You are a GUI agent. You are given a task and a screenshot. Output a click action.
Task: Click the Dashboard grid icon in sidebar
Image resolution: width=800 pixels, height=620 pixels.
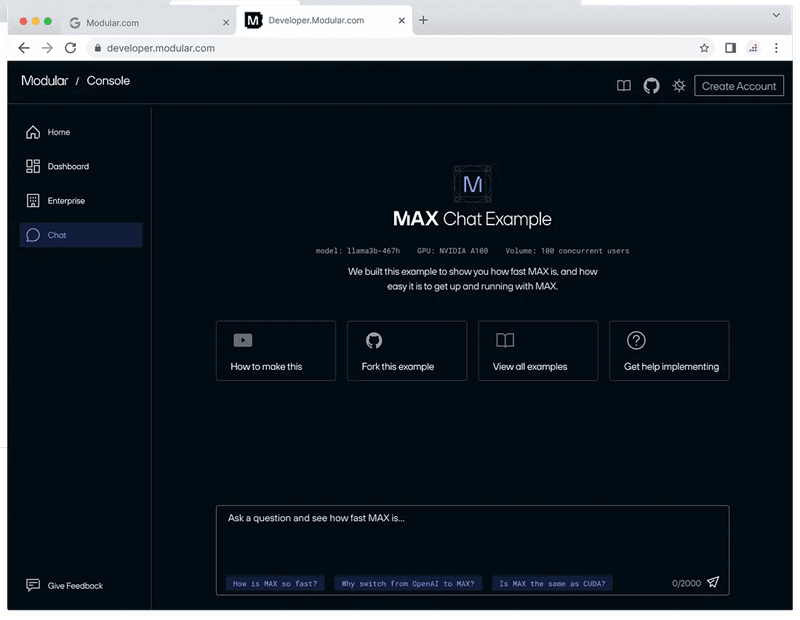tap(33, 166)
